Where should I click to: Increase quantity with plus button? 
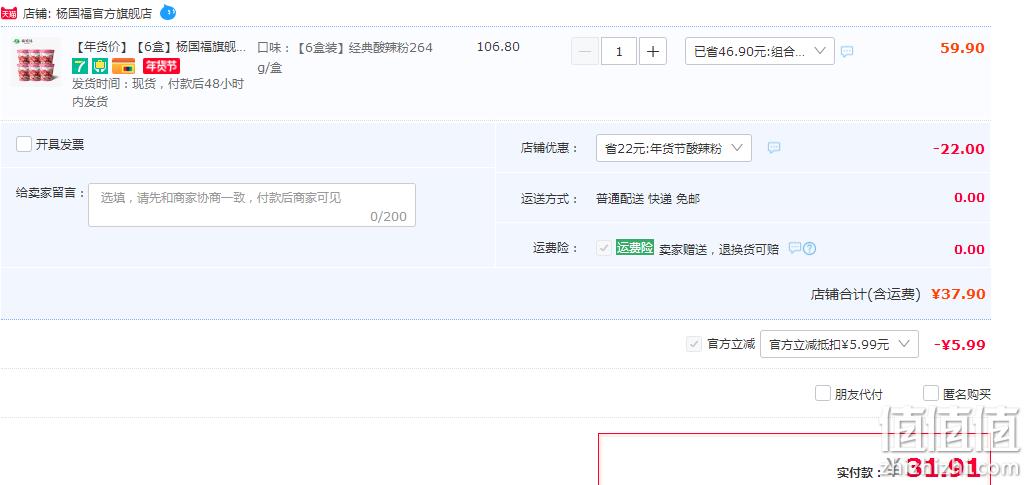point(653,51)
